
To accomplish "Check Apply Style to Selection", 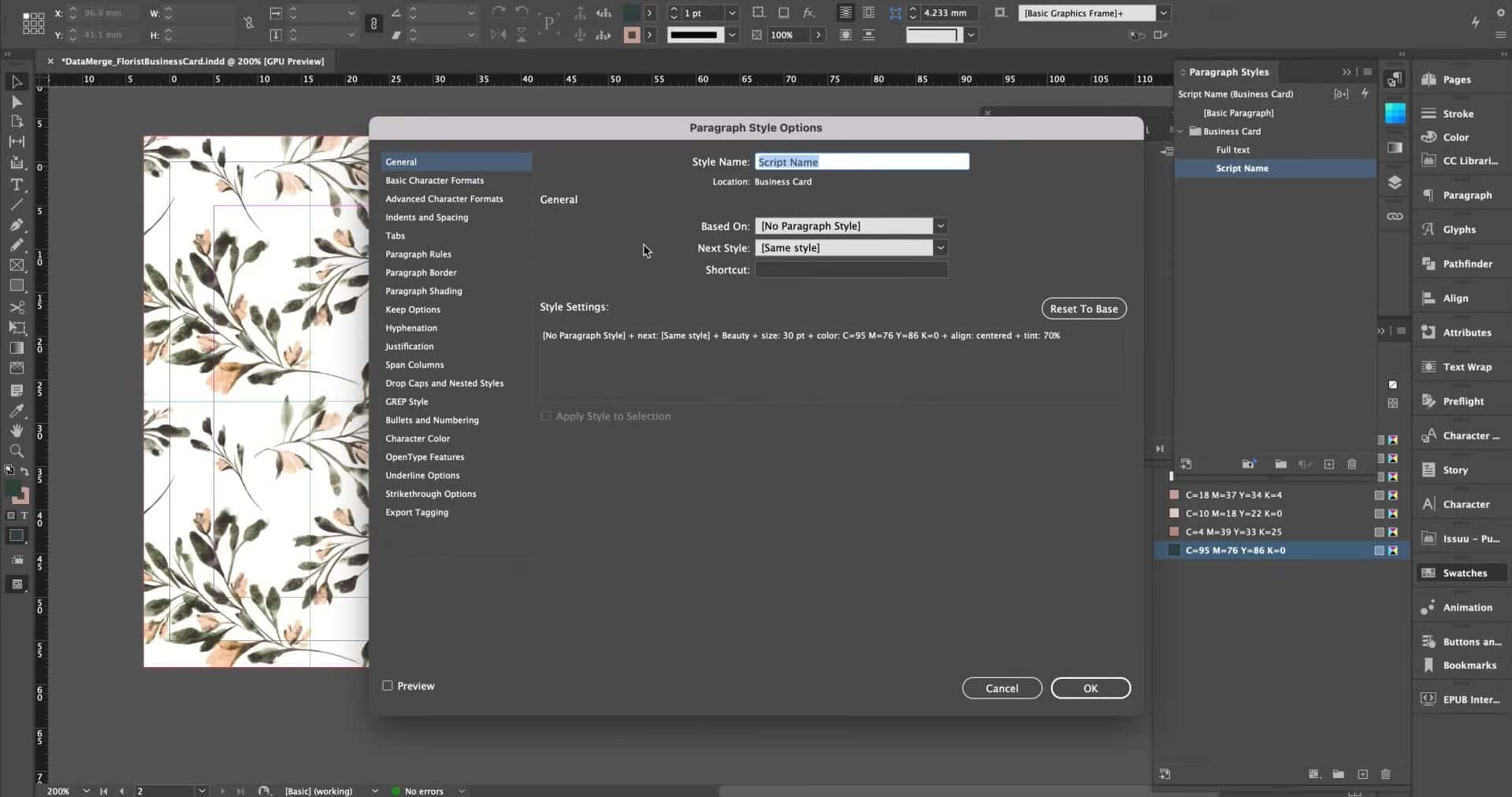I will pyautogui.click(x=545, y=416).
